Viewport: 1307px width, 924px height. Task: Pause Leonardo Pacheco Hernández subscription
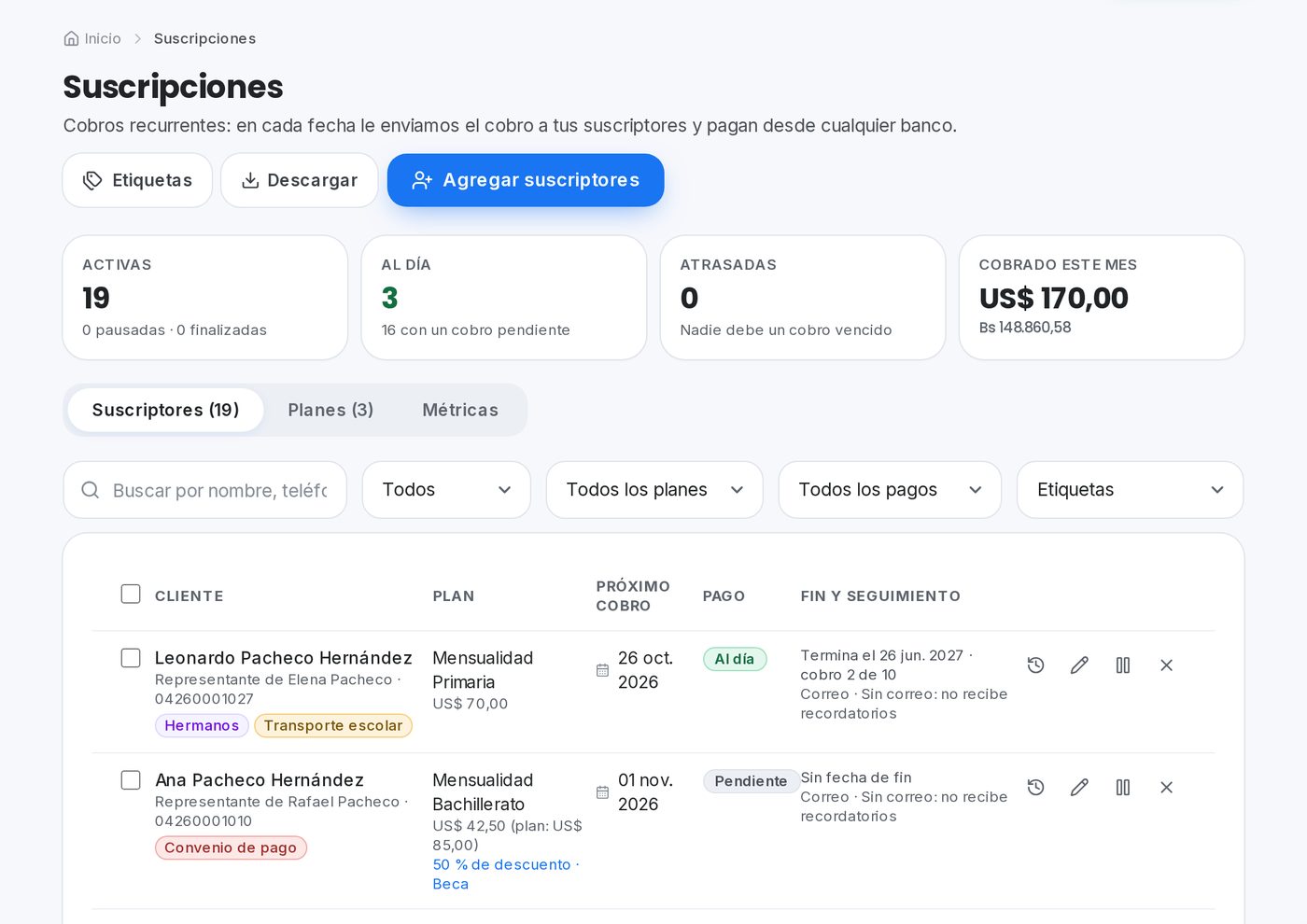(x=1123, y=665)
